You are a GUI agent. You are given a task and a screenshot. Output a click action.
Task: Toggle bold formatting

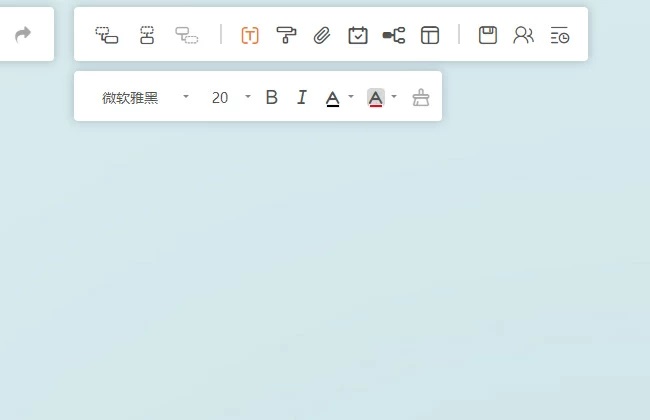tap(271, 97)
